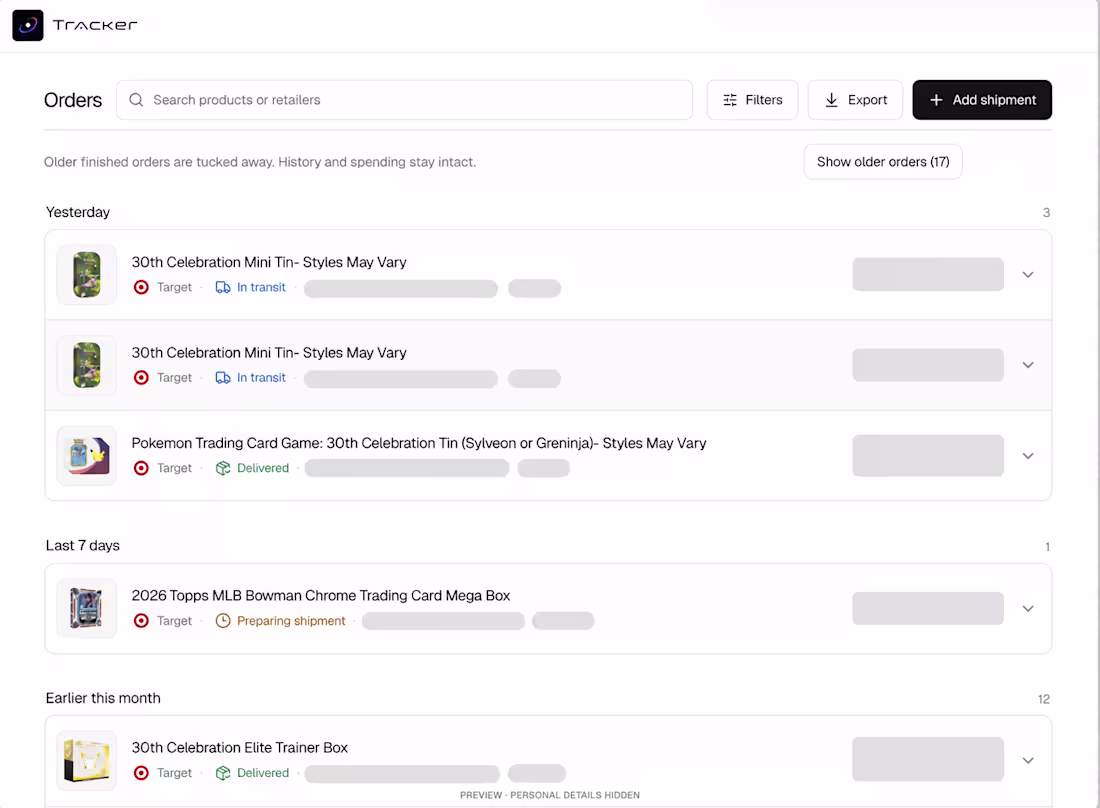Click the Orders page heading
Screen dimensions: 1100x808
coord(73,100)
